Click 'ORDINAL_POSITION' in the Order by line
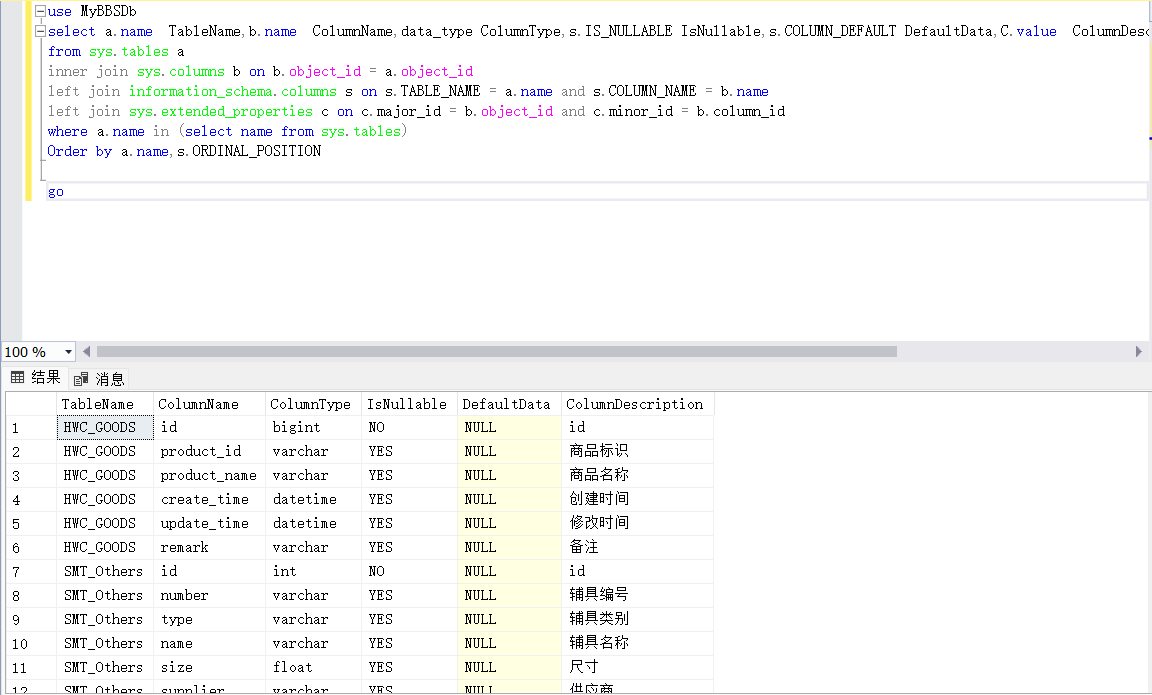The height and width of the screenshot is (695, 1152). [256, 151]
